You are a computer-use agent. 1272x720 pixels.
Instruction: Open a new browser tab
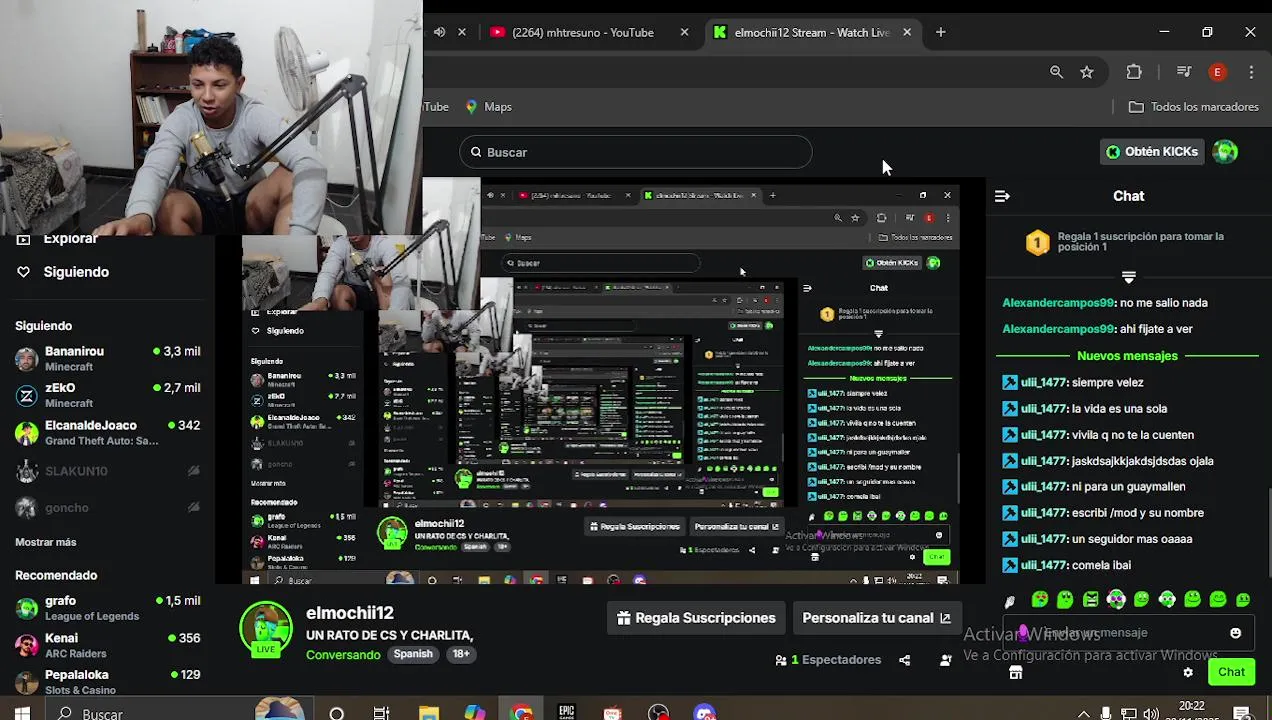(940, 32)
